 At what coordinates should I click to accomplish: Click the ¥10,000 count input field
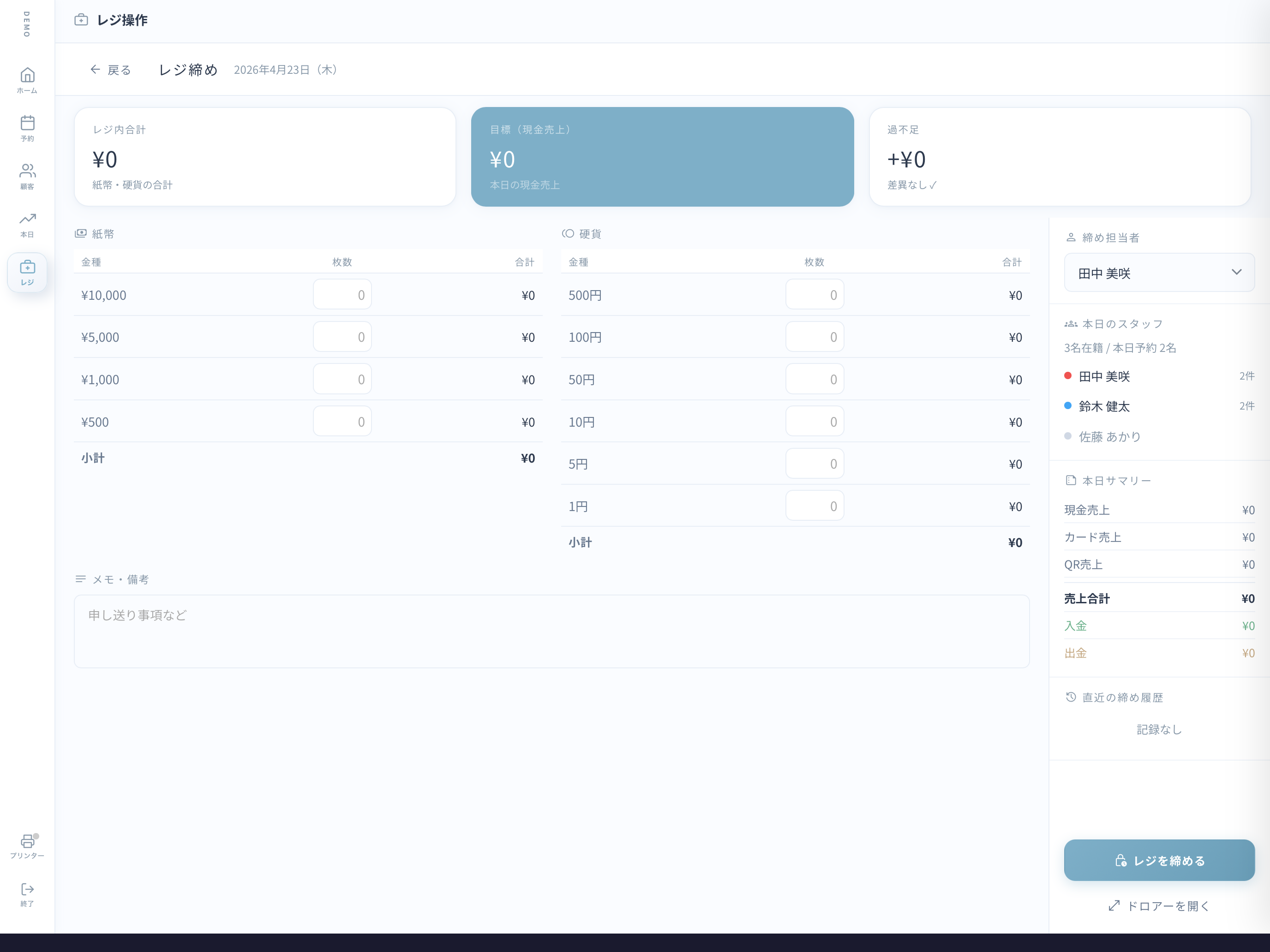(342, 294)
